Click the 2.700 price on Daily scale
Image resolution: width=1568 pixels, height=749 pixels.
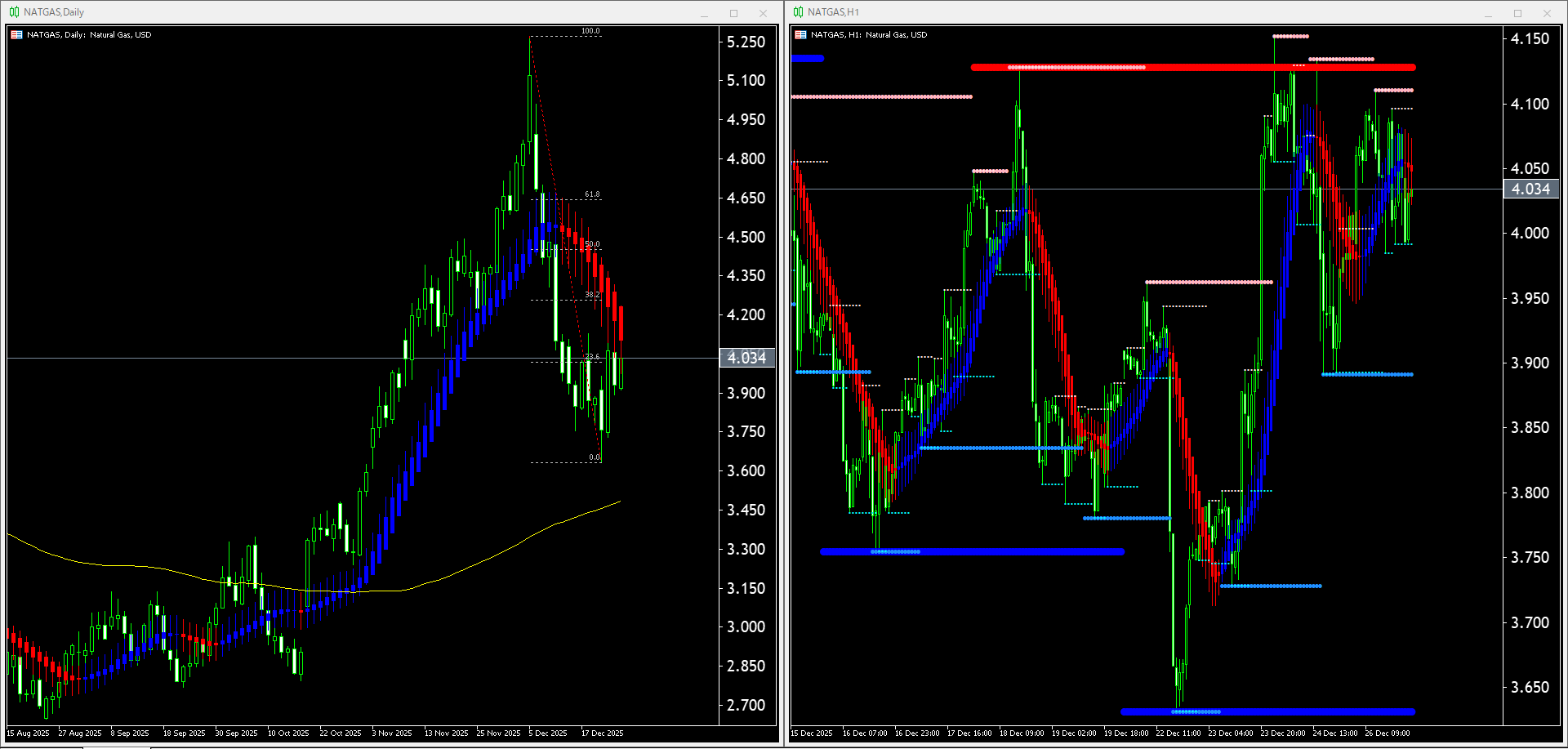click(746, 706)
